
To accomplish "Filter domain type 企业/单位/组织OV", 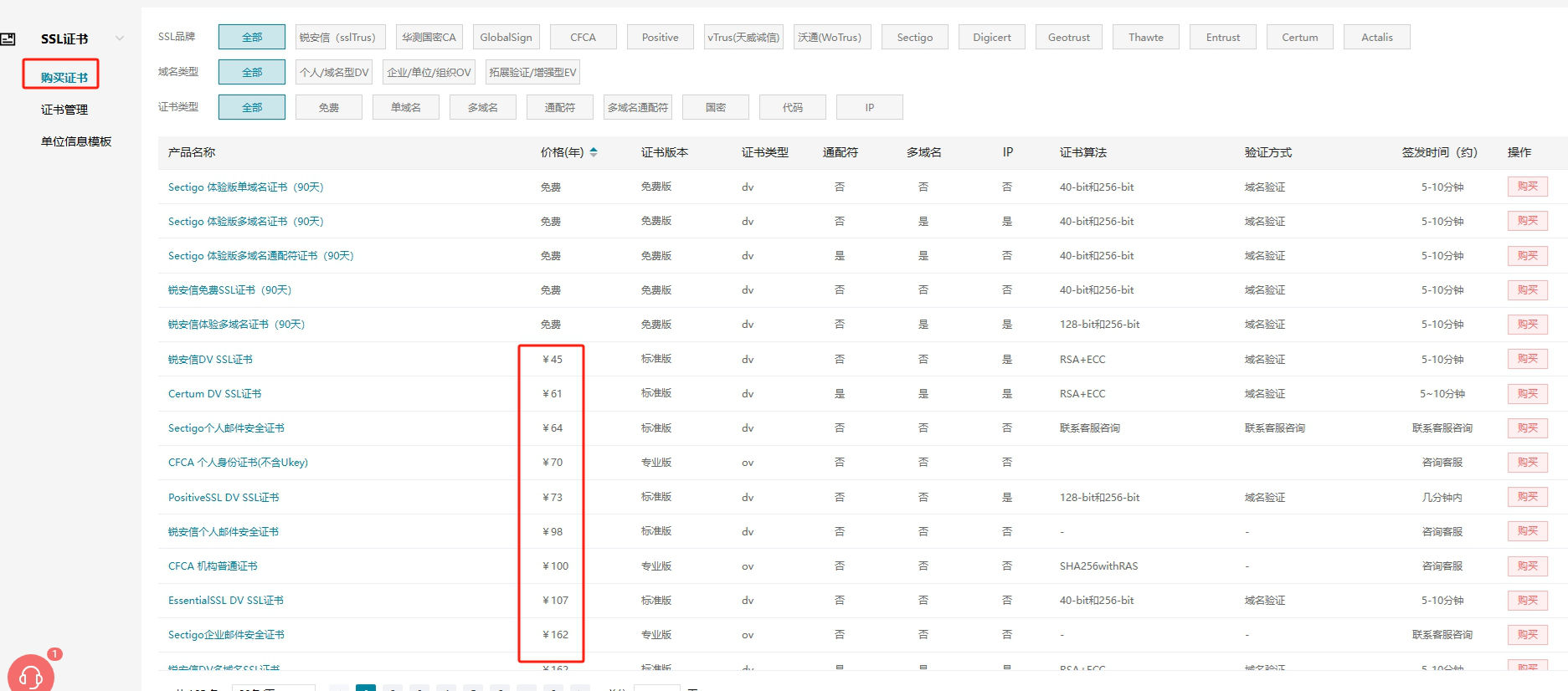I will [429, 73].
